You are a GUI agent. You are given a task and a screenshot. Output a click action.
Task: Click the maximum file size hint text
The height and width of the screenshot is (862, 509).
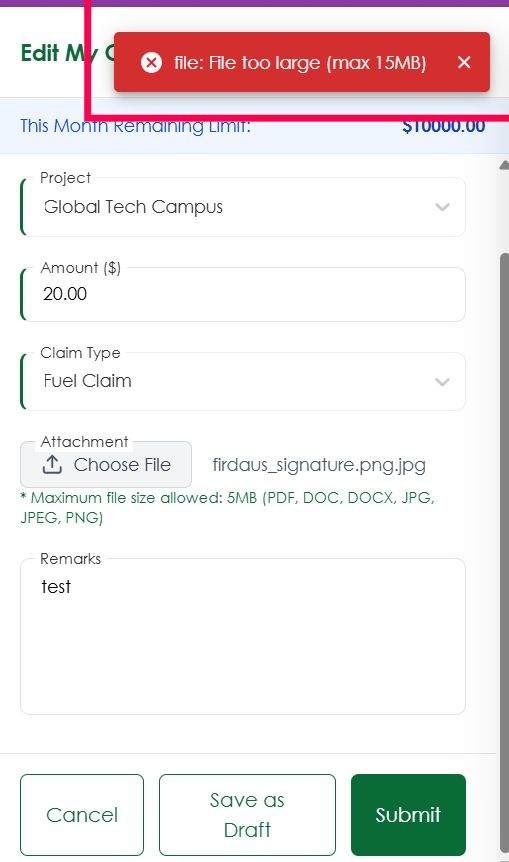[228, 507]
